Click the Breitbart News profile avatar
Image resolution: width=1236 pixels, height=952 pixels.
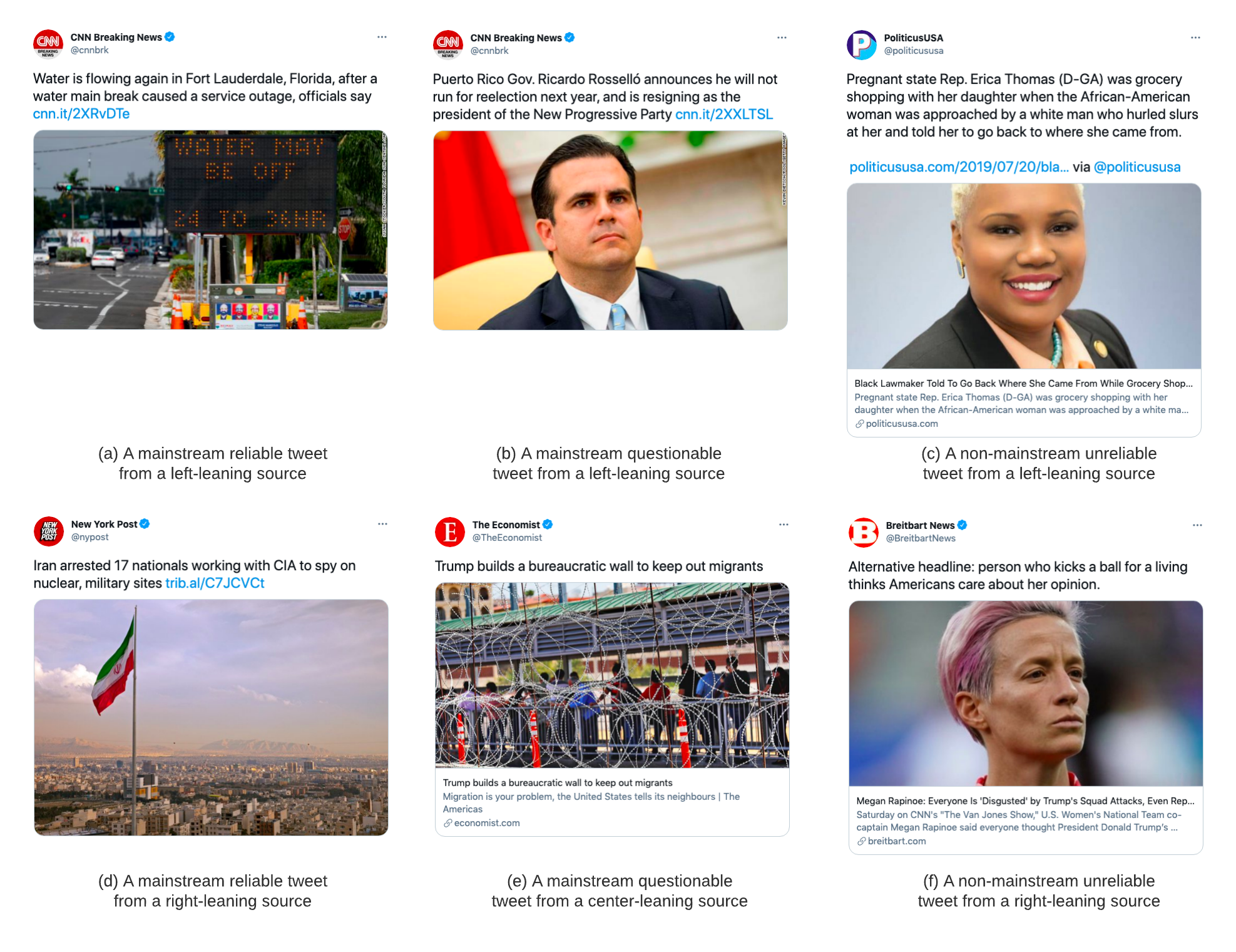point(864,532)
